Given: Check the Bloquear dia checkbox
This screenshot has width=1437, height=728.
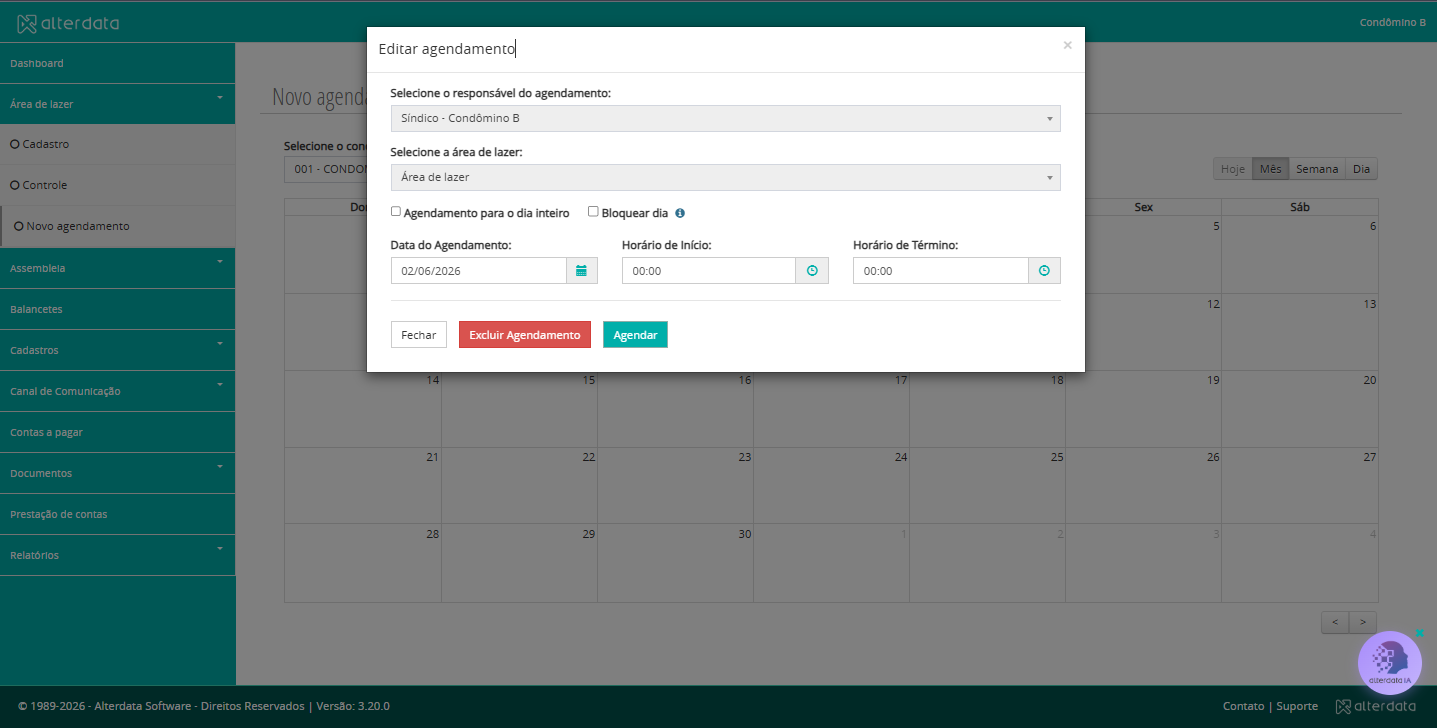Looking at the screenshot, I should [593, 212].
